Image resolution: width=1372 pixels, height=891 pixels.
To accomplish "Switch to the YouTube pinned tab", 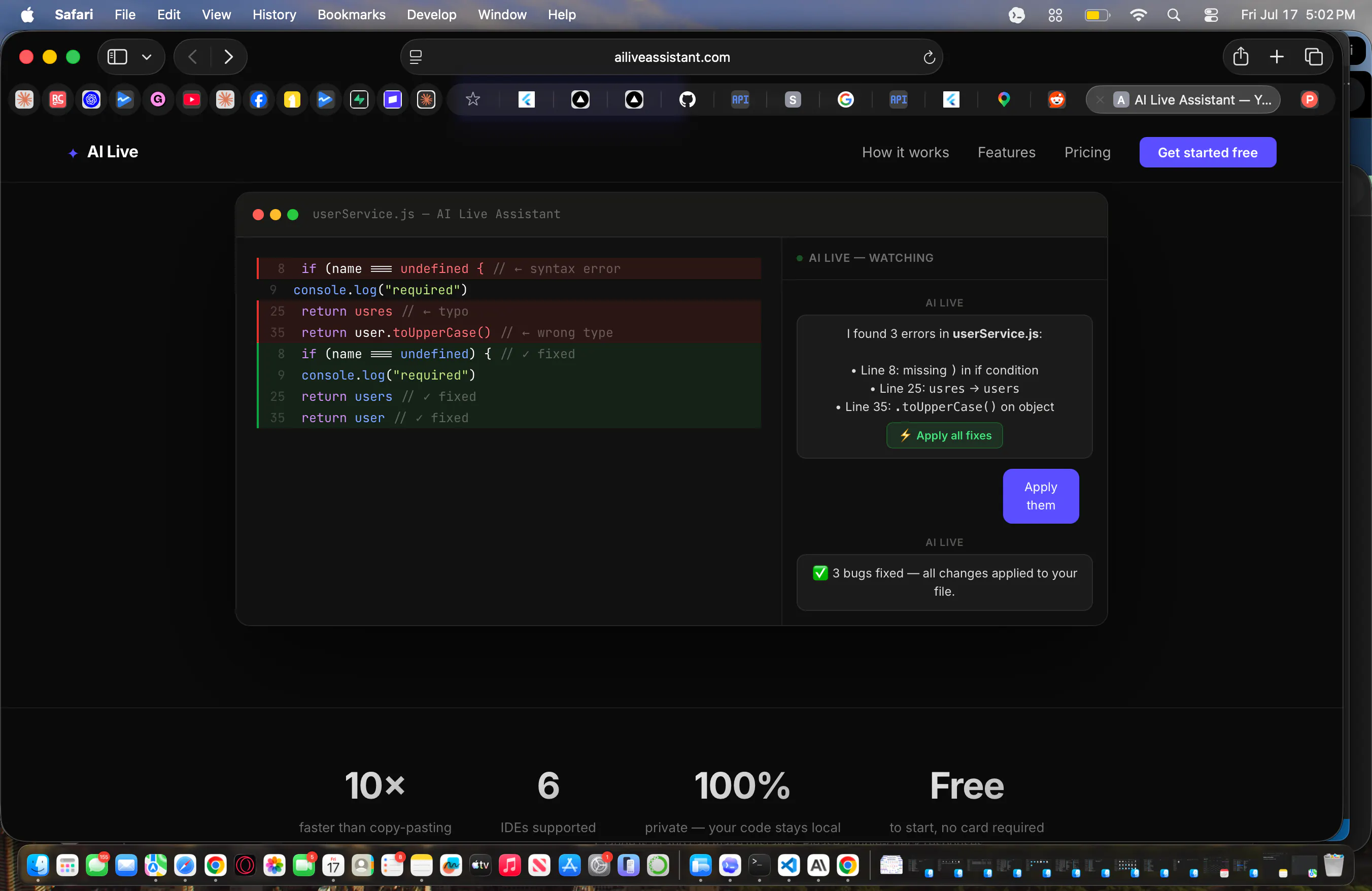I will tap(191, 99).
